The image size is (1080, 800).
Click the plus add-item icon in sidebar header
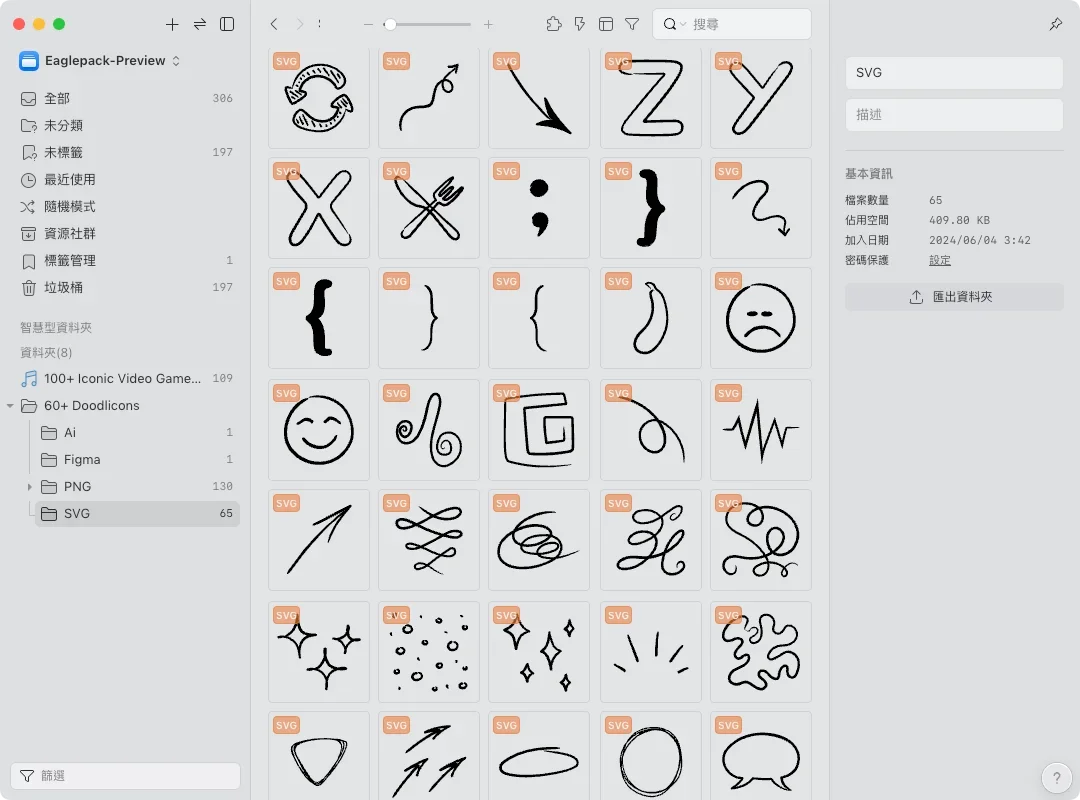point(172,24)
